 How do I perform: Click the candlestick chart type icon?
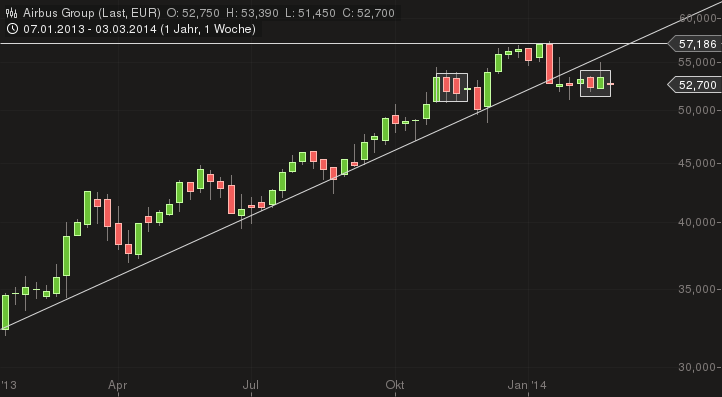[13, 13]
